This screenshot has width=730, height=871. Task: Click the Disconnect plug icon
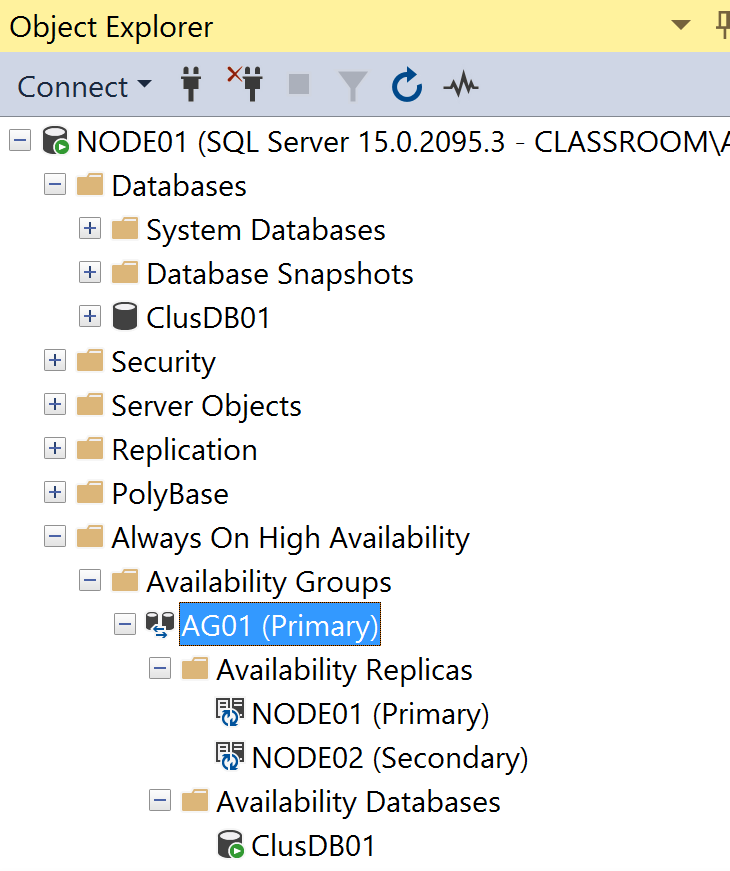tap(244, 85)
